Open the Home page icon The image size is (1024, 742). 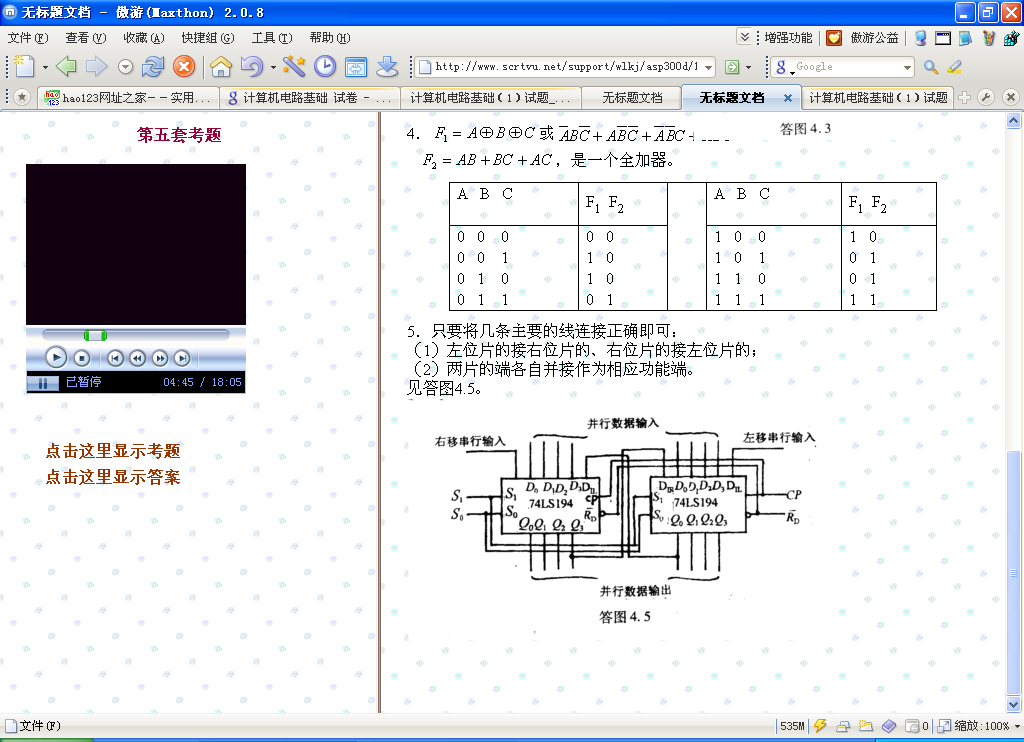[x=221, y=67]
